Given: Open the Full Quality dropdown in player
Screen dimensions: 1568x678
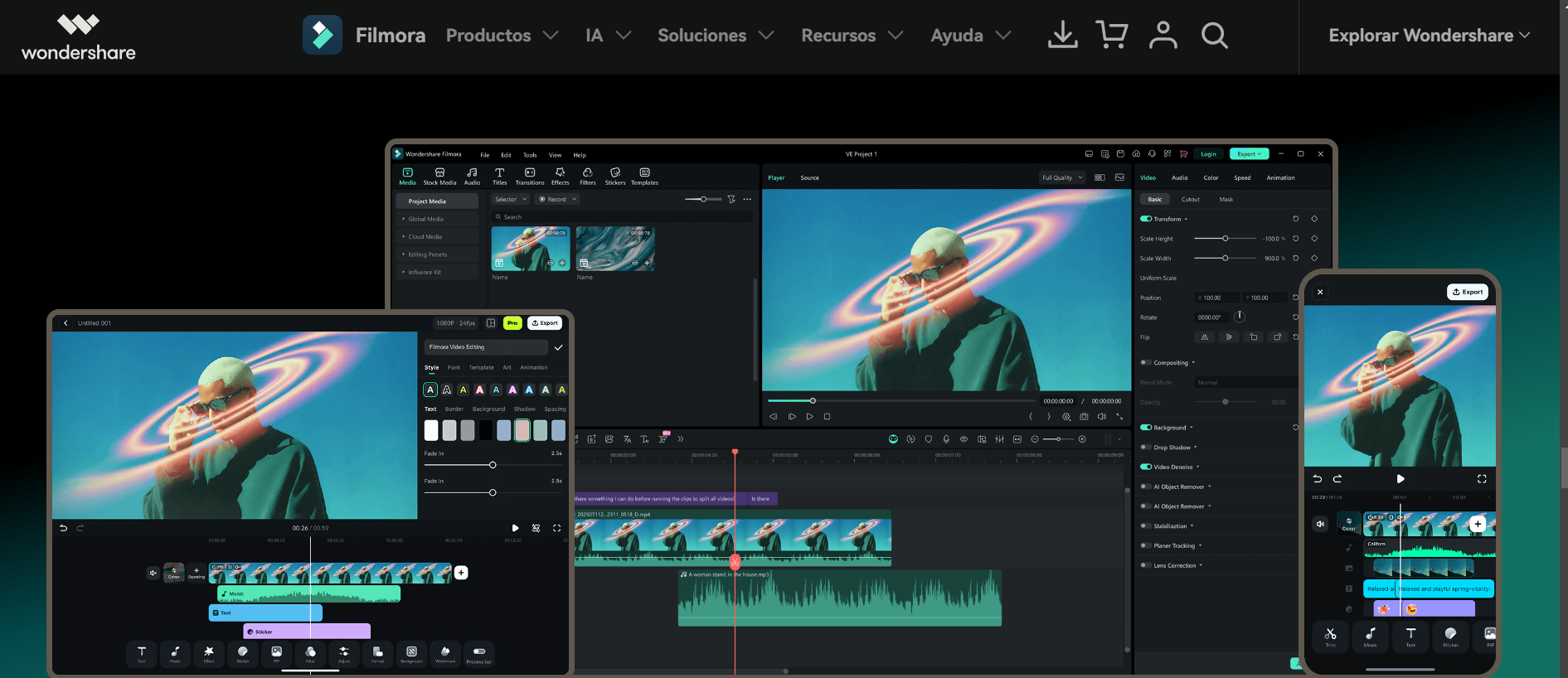Looking at the screenshot, I should pyautogui.click(x=1062, y=177).
